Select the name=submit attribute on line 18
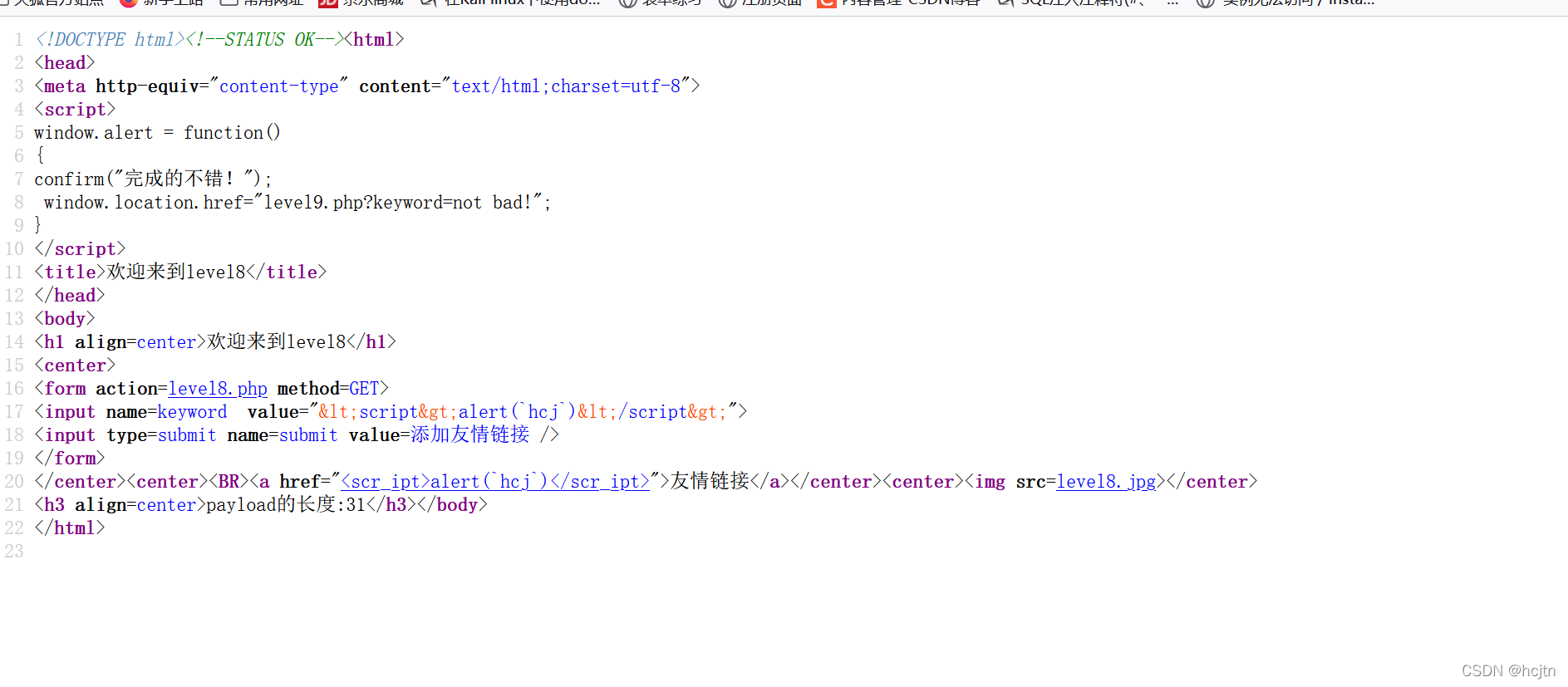1568x687 pixels. tap(283, 435)
